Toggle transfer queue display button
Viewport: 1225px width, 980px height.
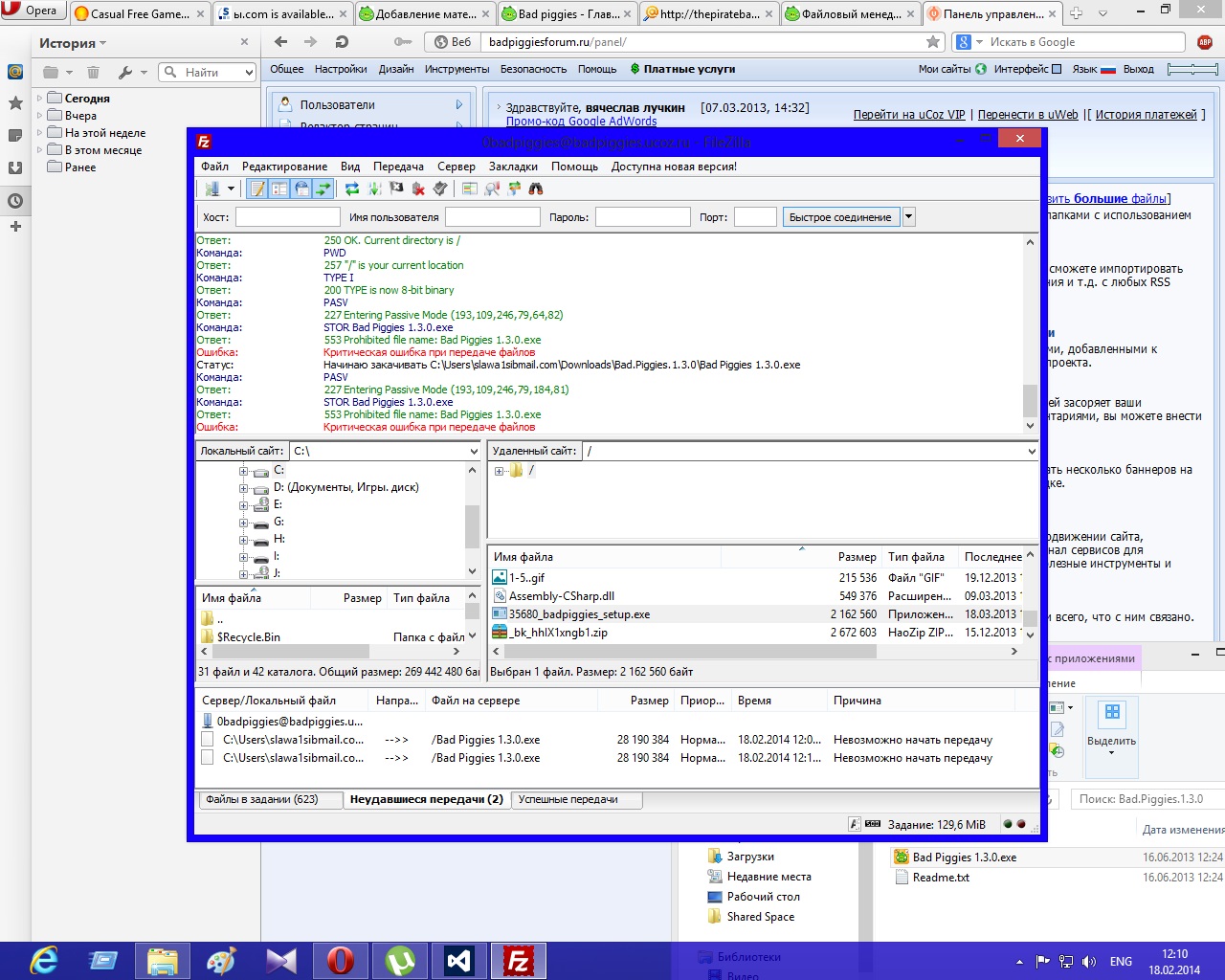pos(323,189)
